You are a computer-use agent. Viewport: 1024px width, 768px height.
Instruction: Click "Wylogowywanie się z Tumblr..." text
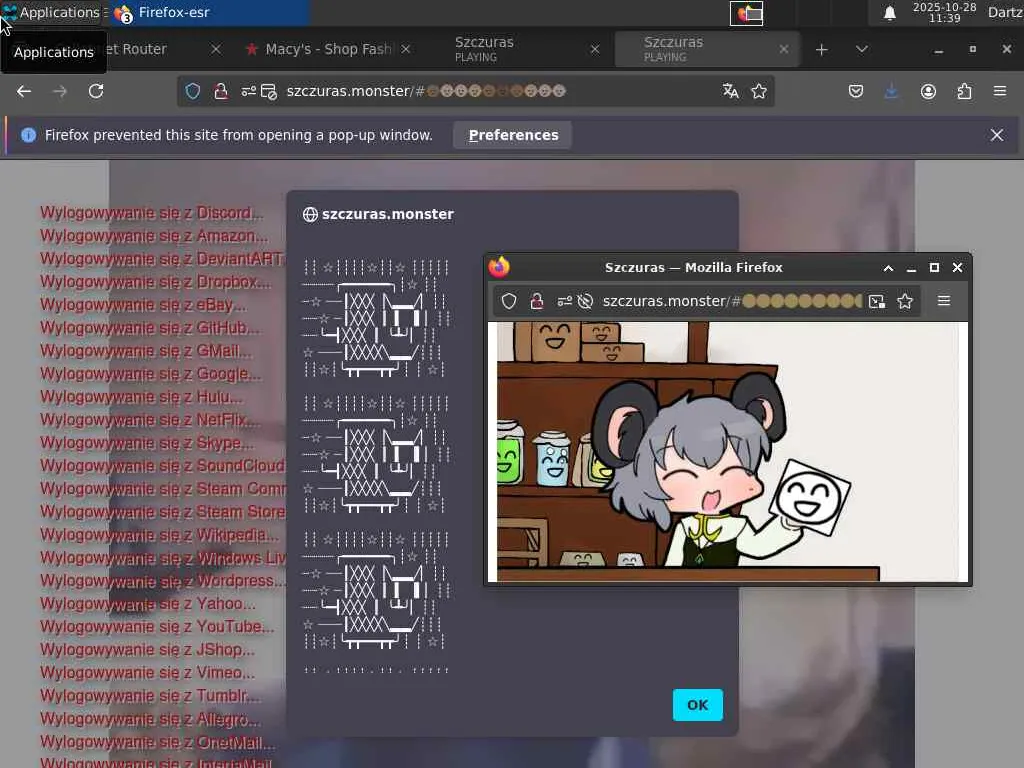tap(150, 696)
